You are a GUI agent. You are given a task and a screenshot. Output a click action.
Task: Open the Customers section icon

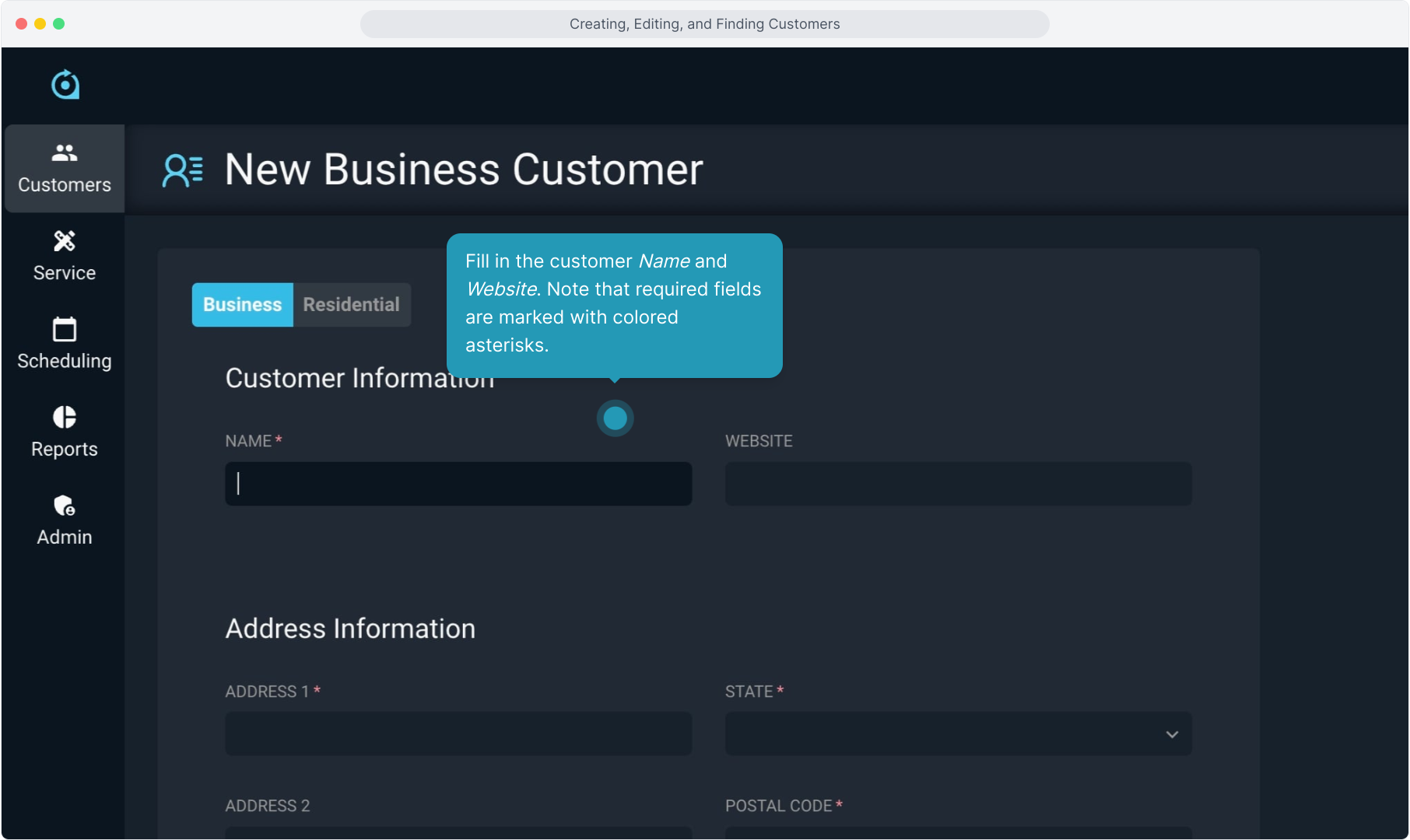click(x=65, y=153)
